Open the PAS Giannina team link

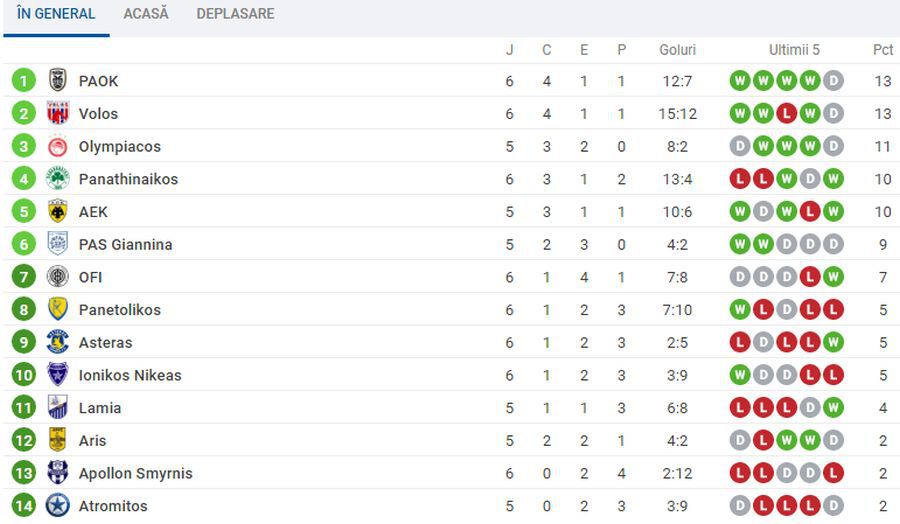[x=125, y=244]
